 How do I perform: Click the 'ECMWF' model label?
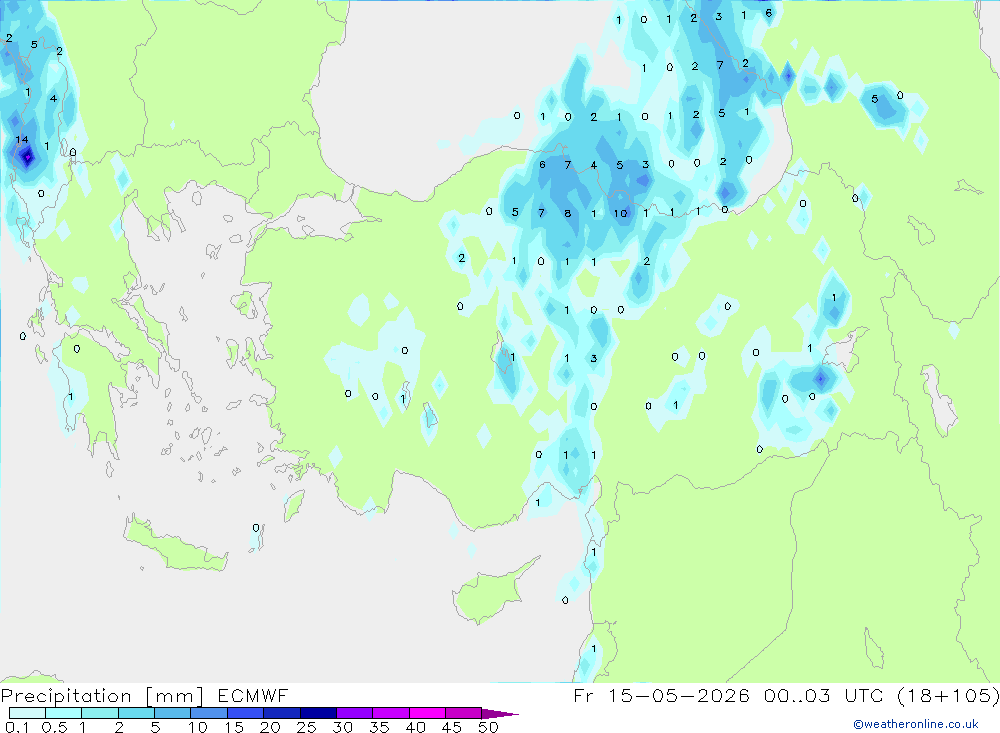(253, 695)
